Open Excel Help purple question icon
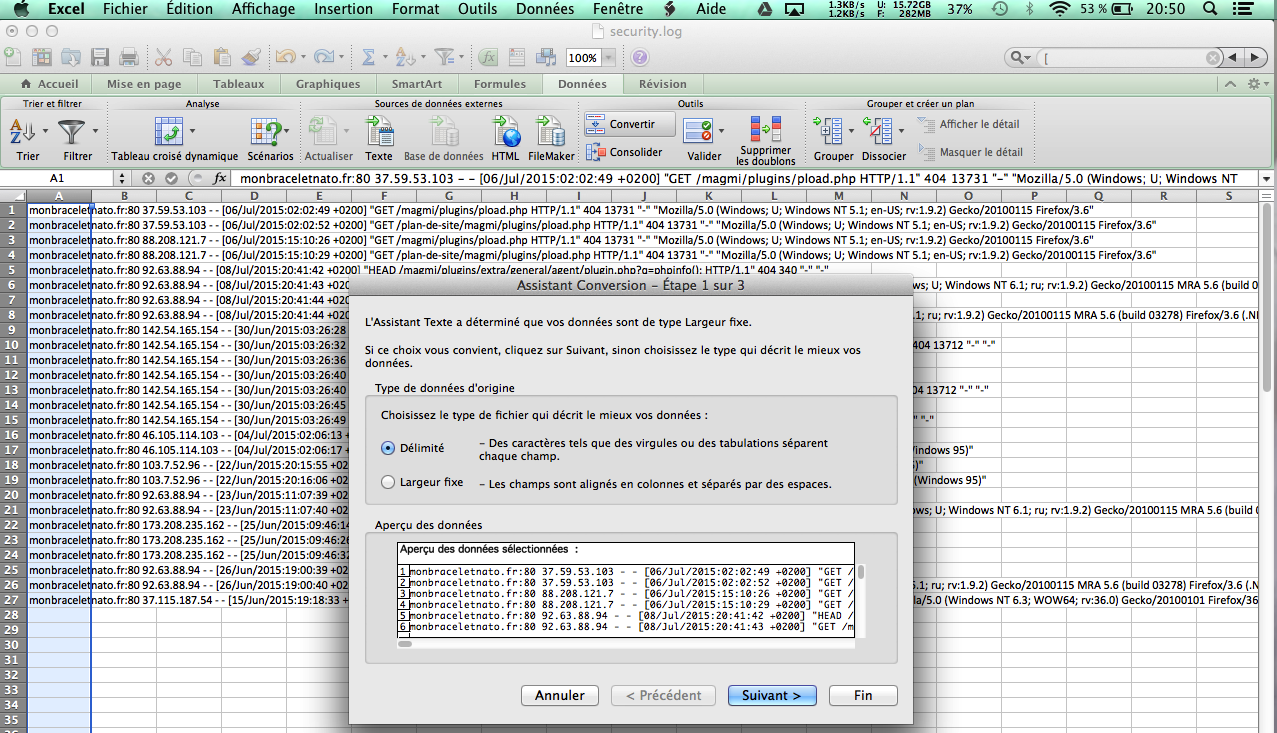The width and height of the screenshot is (1277, 733). pos(640,57)
